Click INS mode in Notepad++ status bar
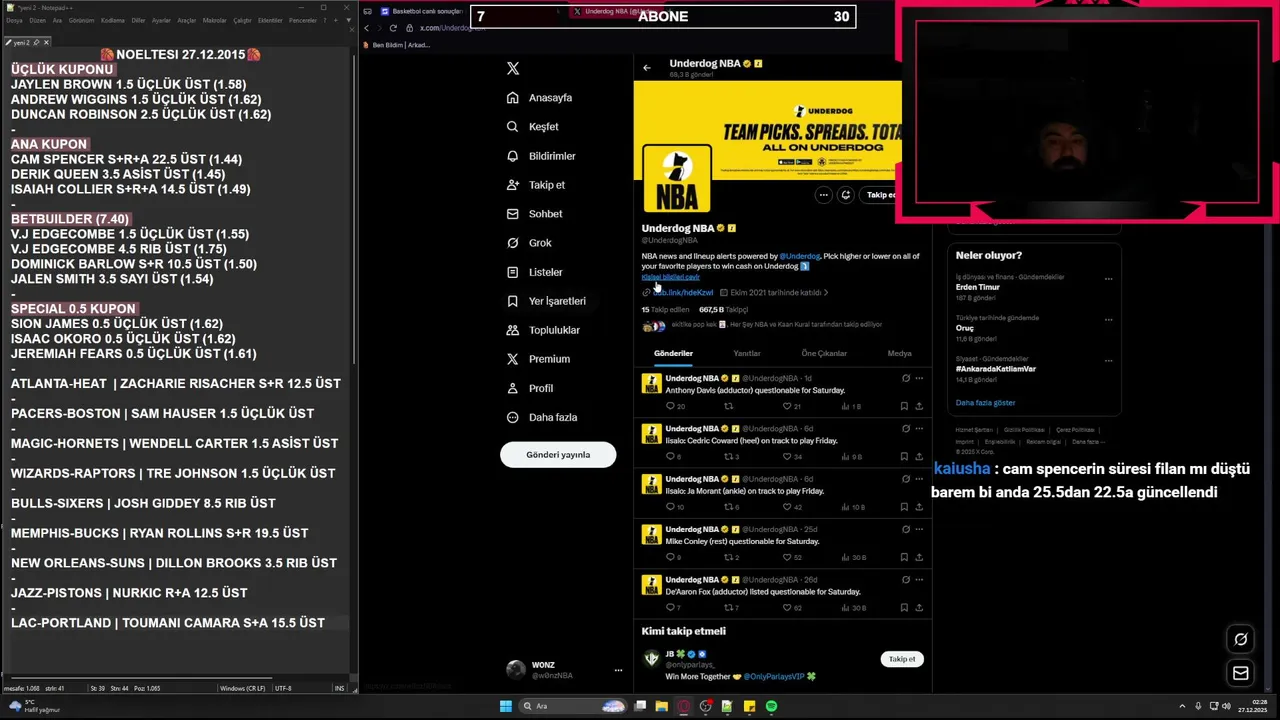This screenshot has height=720, width=1280. point(339,688)
